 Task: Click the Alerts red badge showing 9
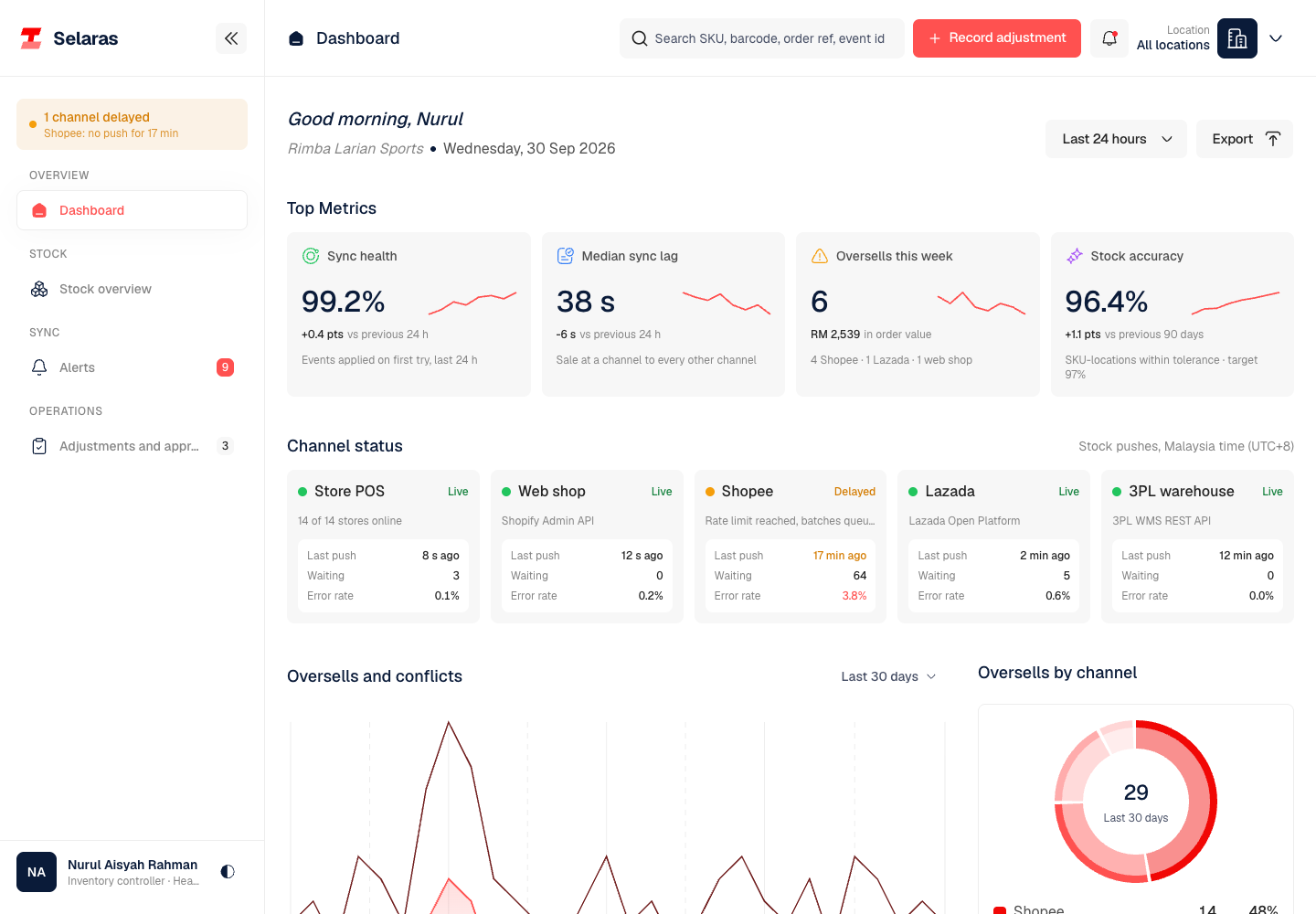[x=225, y=367]
